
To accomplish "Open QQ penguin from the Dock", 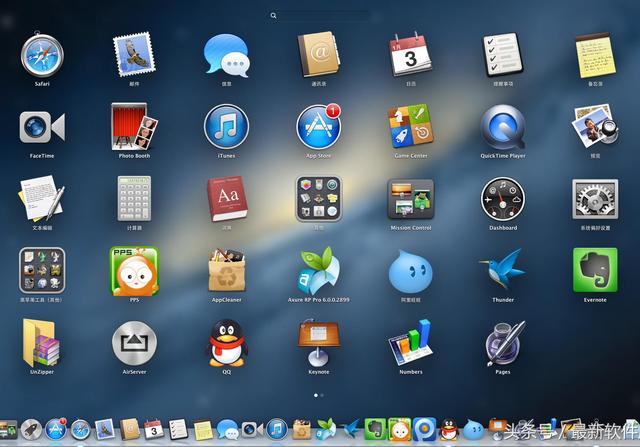I will (449, 429).
